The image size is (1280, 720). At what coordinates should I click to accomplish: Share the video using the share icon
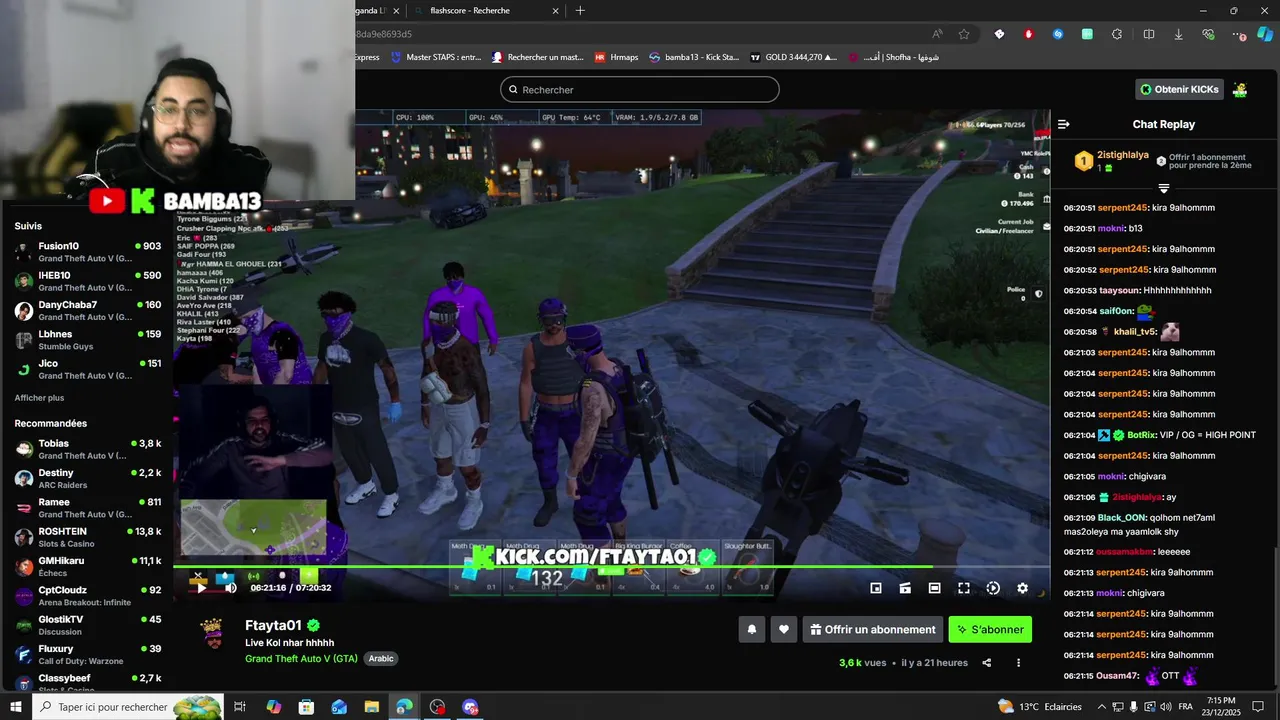(987, 662)
